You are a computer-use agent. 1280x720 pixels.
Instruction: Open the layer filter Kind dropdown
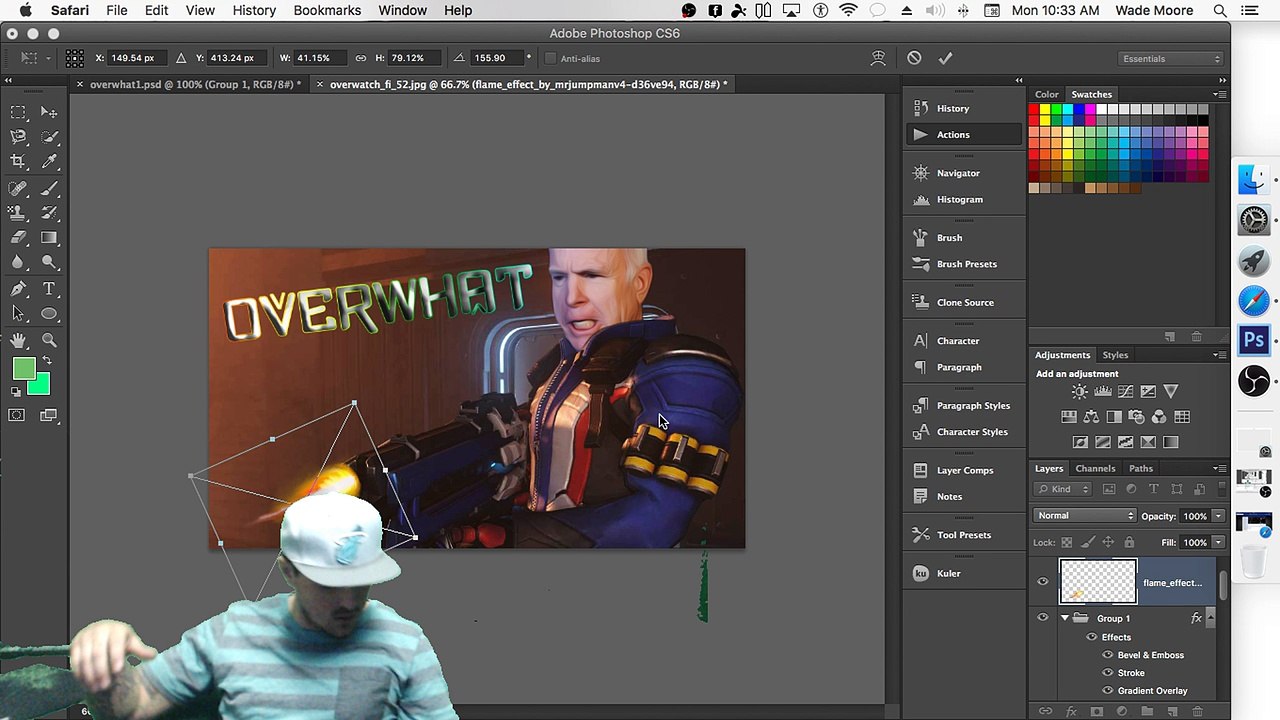coord(1064,489)
